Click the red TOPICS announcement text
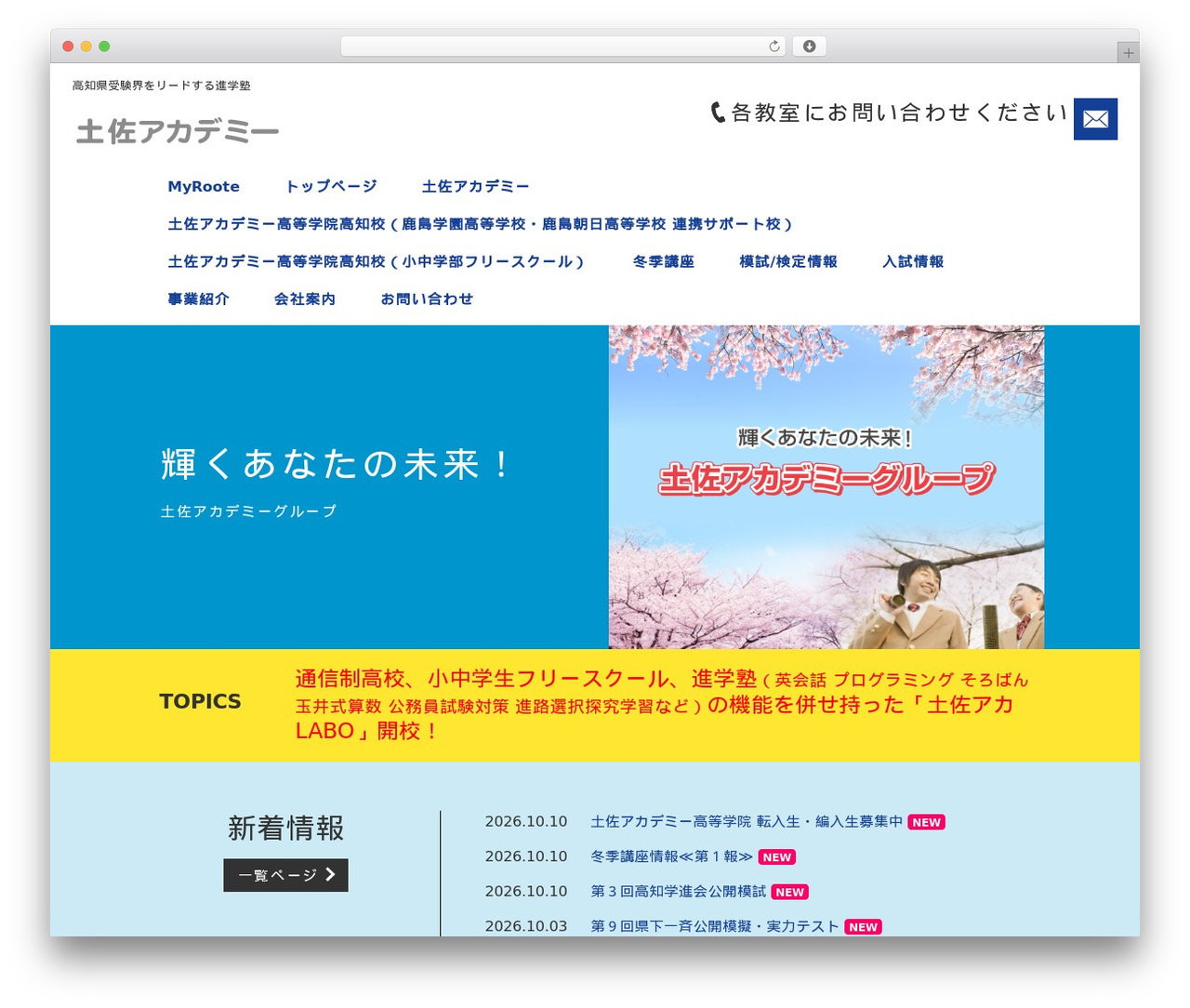 (661, 705)
